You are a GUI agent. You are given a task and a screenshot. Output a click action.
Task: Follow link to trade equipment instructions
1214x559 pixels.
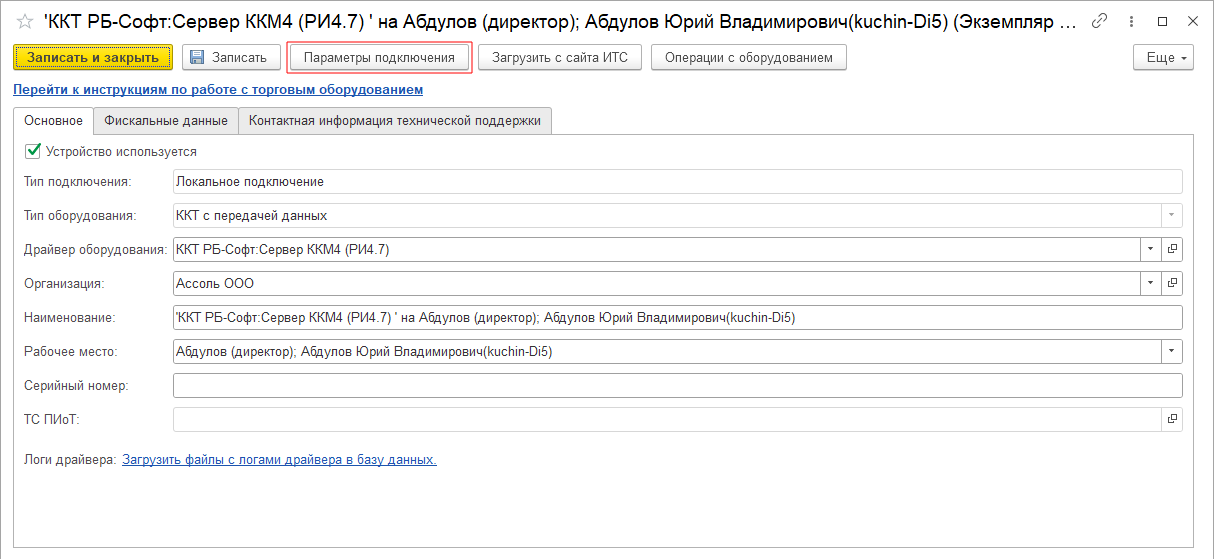pyautogui.click(x=218, y=90)
